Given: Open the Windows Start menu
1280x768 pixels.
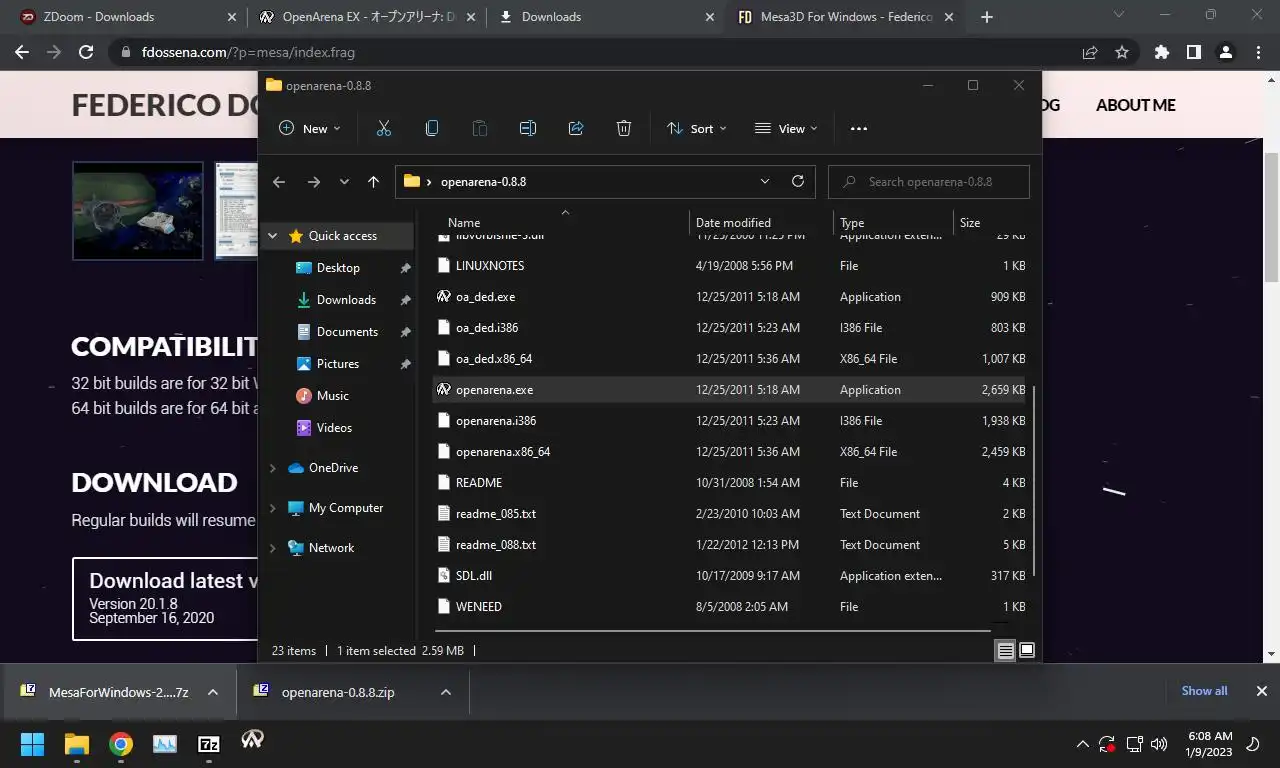Looking at the screenshot, I should 33,744.
